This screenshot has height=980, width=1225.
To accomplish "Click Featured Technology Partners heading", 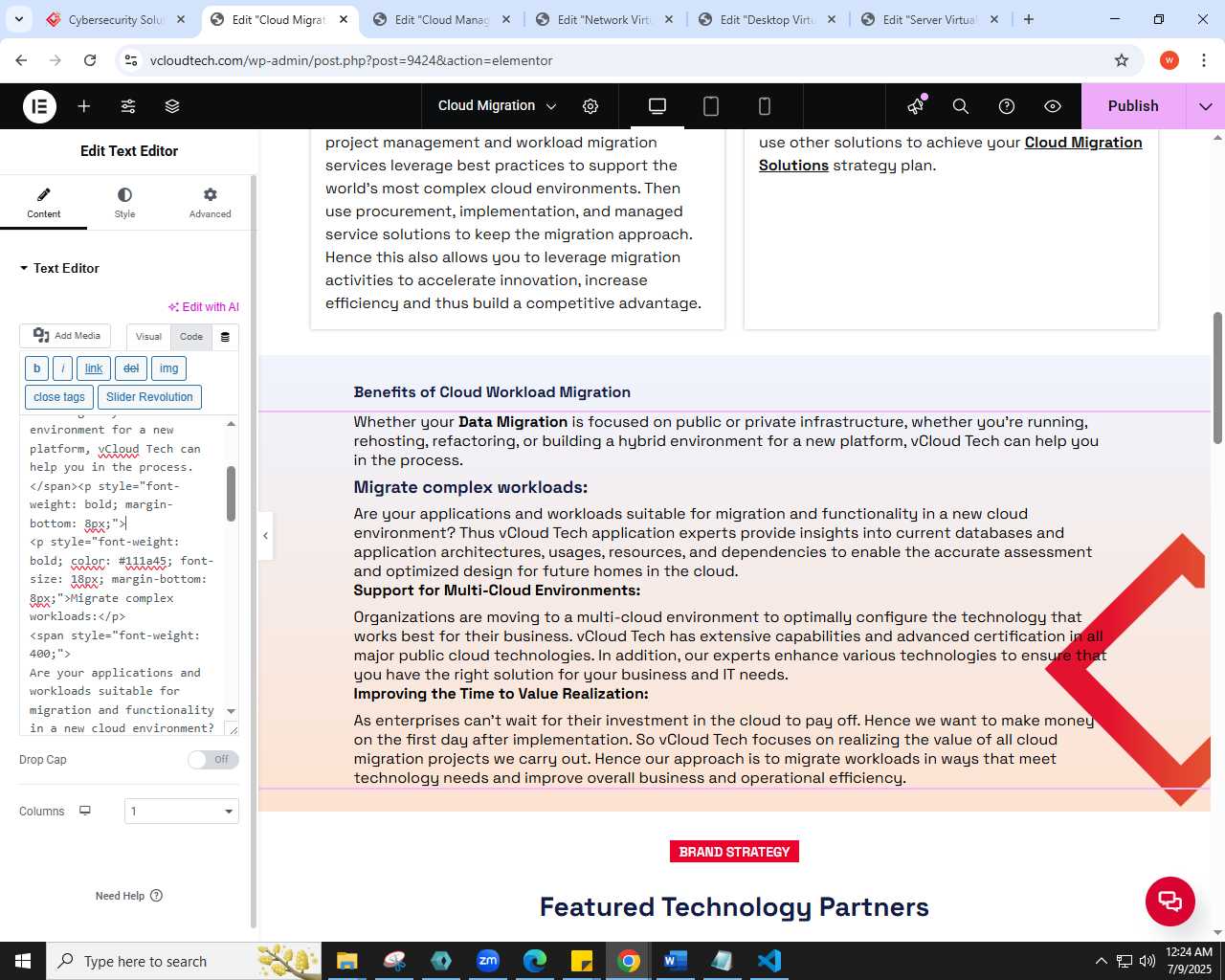I will 734,907.
